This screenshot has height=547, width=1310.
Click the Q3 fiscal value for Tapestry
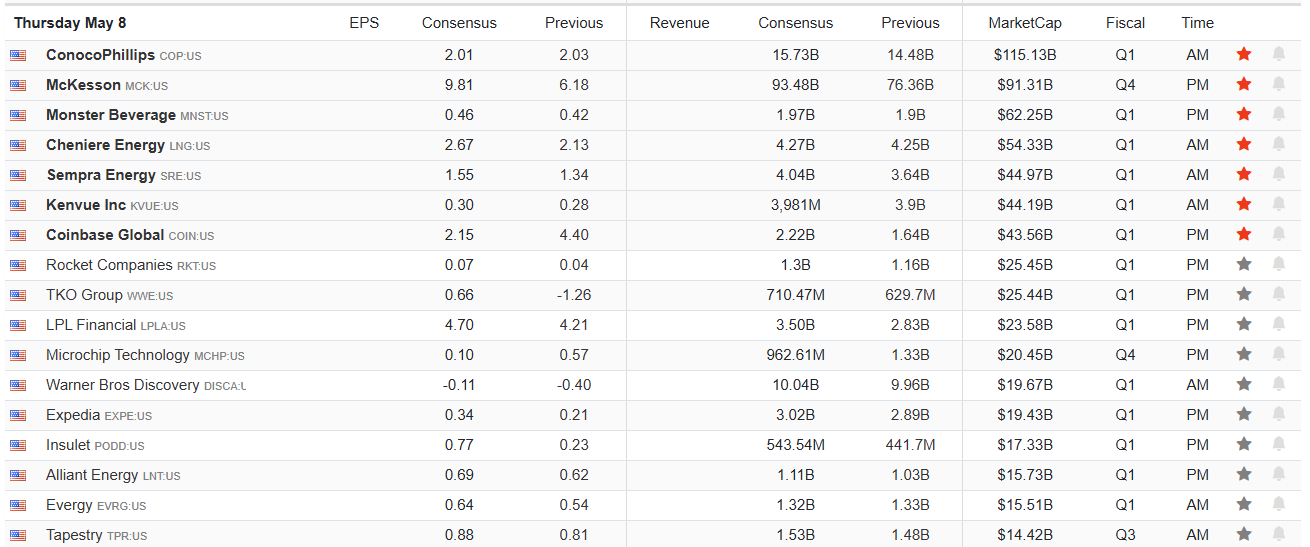pos(1126,535)
